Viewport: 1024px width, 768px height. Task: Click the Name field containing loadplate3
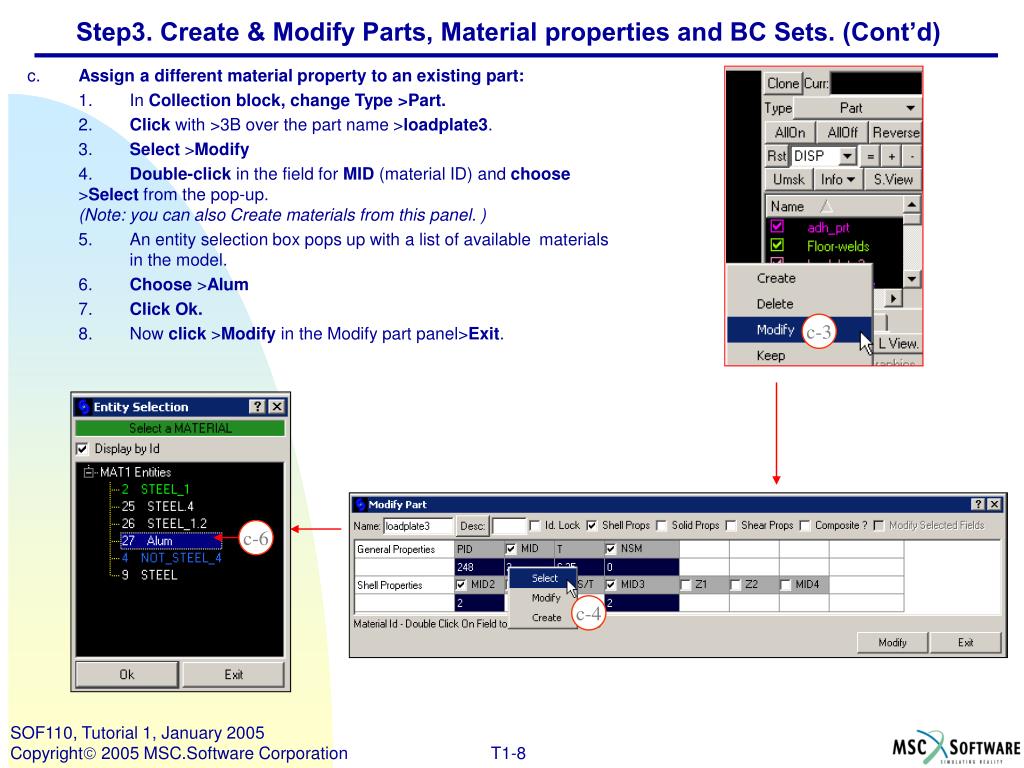pos(418,526)
